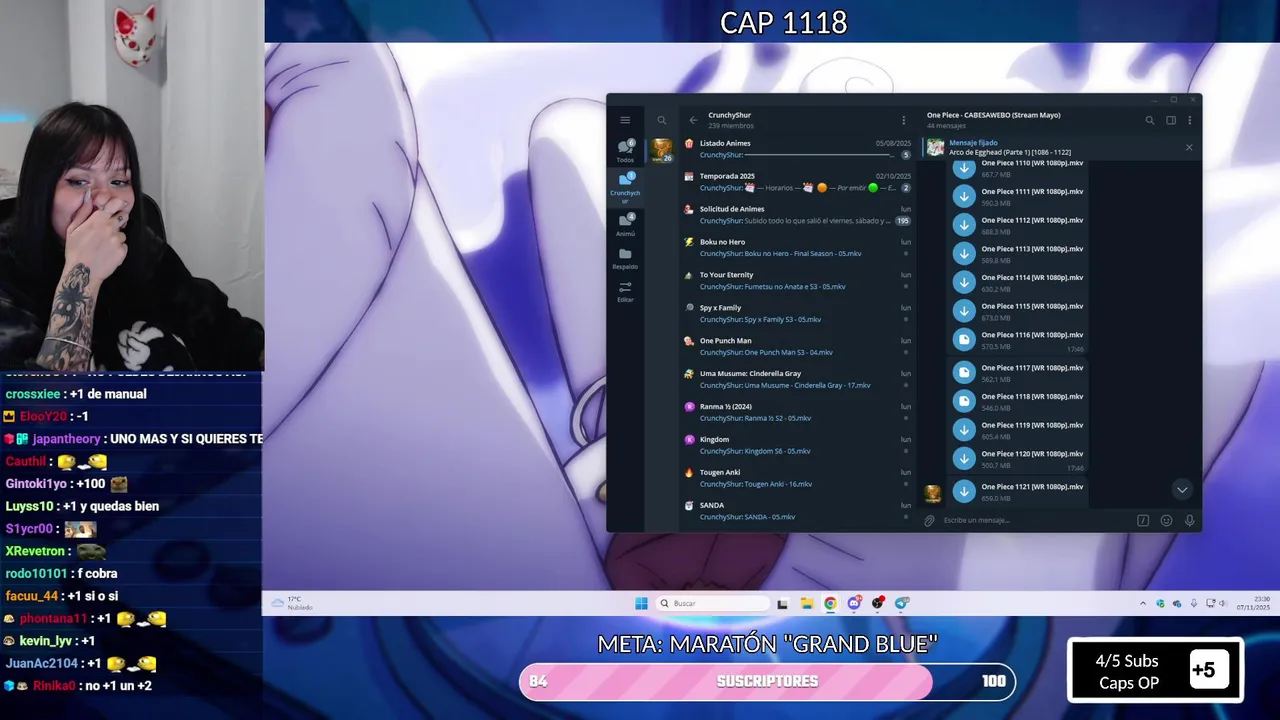Viewport: 1280px width, 720px height.
Task: Open the Tougen Anki topic
Action: (797, 479)
